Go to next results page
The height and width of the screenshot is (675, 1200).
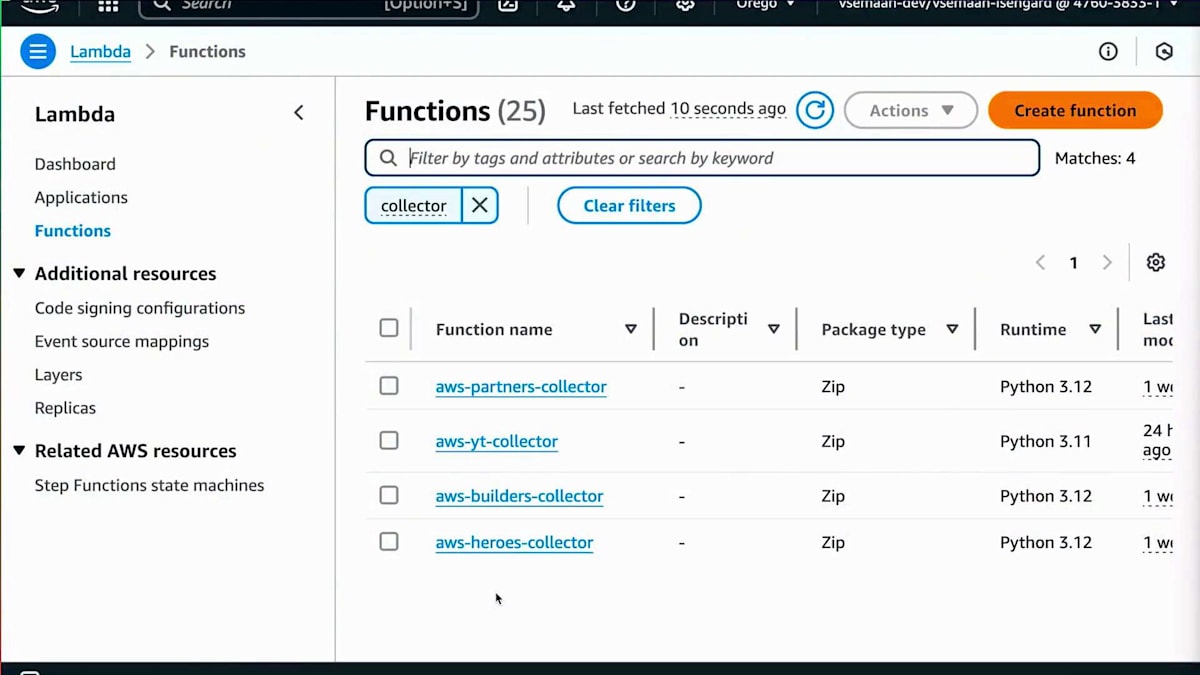(1107, 262)
